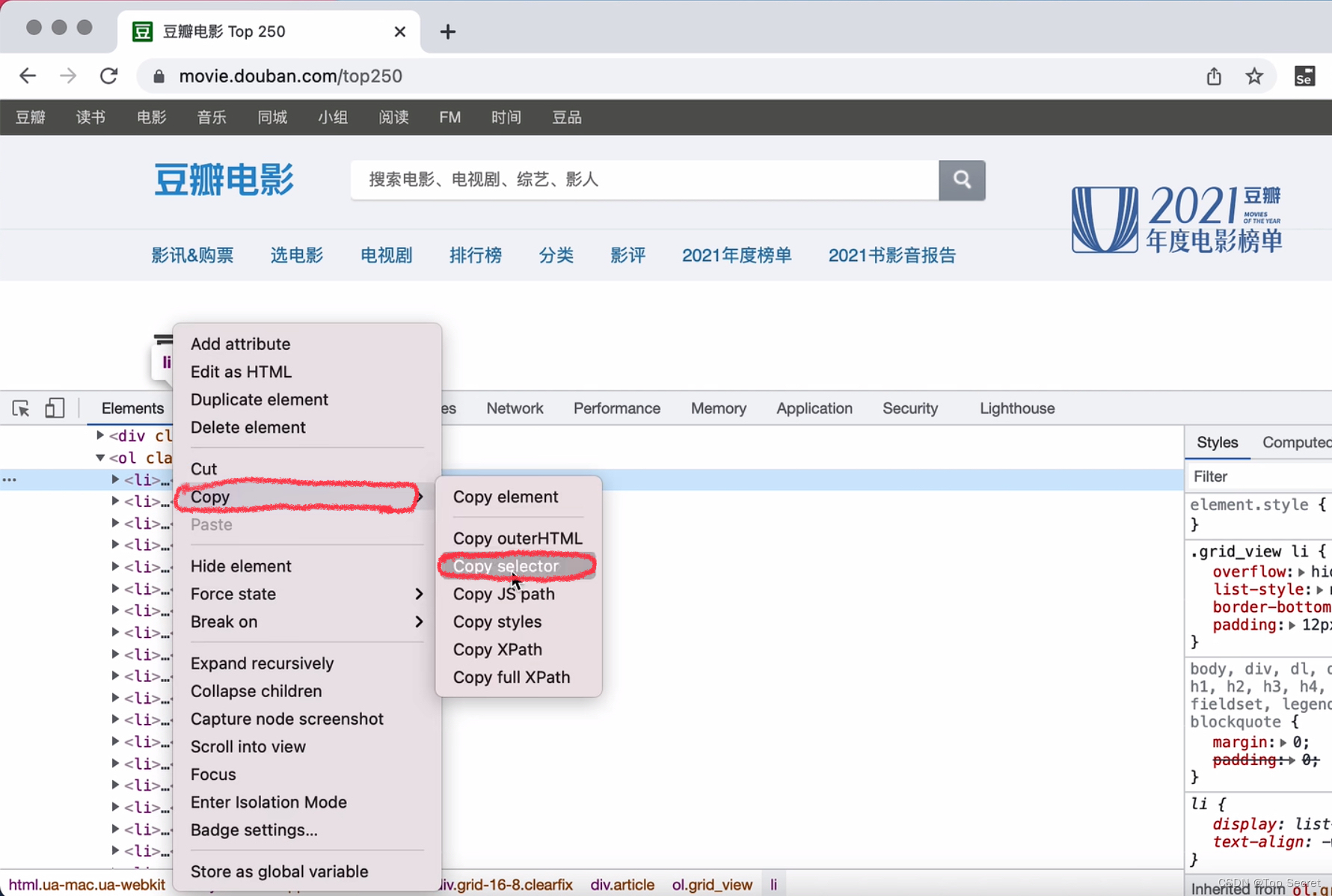1332x896 pixels.
Task: Focus the movie search input field
Action: pyautogui.click(x=645, y=179)
